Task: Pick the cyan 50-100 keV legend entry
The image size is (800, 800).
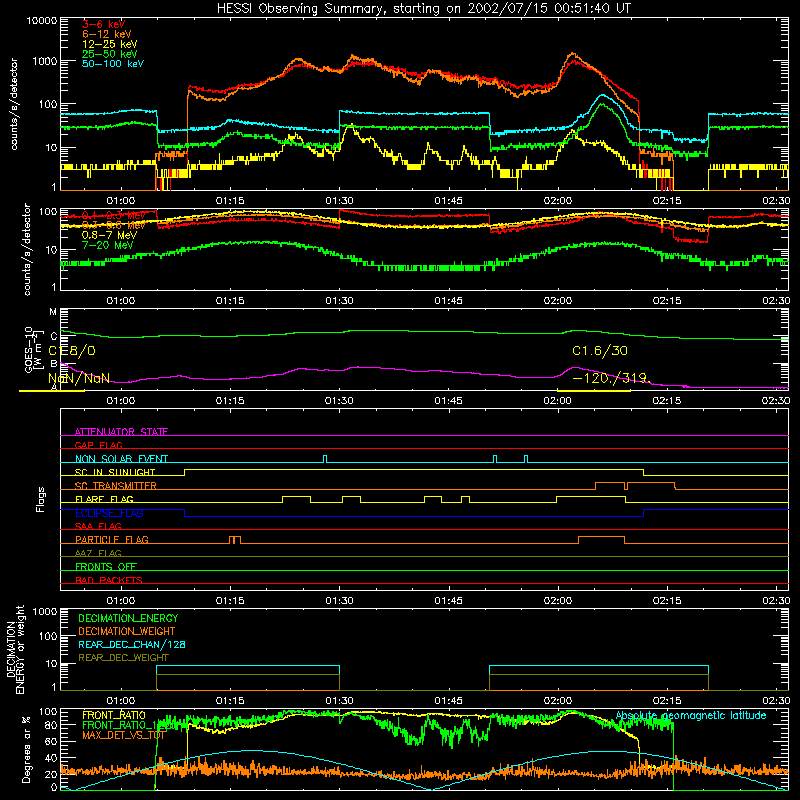Action: (113, 64)
